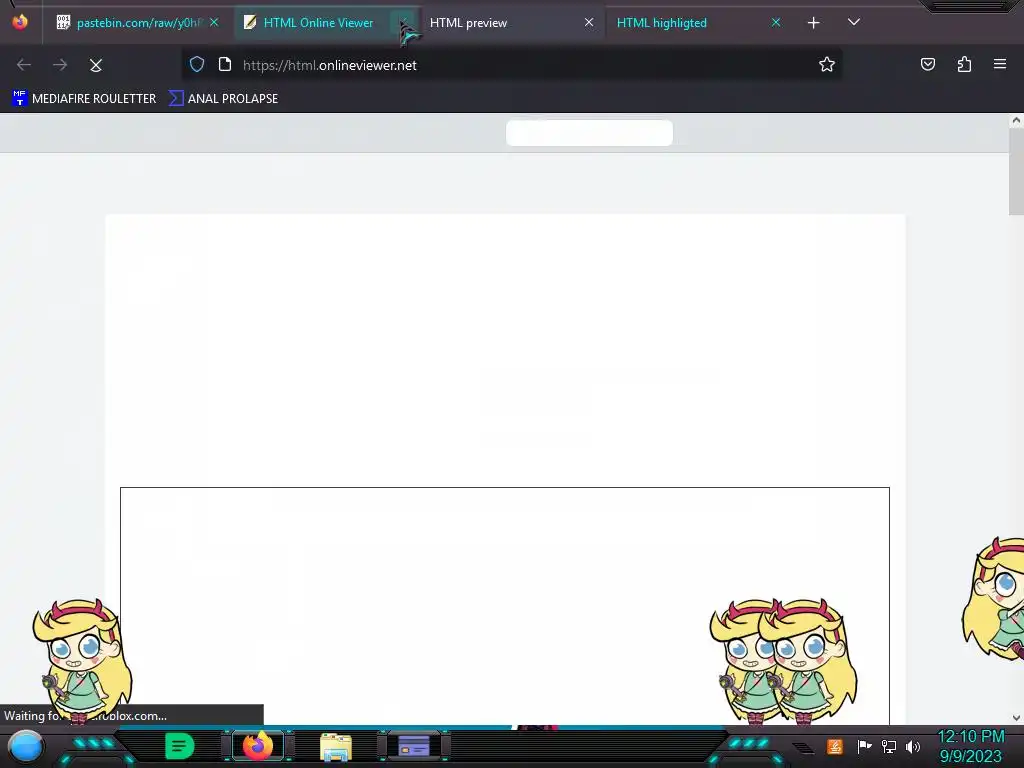Open the green chat app in taskbar
This screenshot has height=768, width=1024.
coord(180,746)
